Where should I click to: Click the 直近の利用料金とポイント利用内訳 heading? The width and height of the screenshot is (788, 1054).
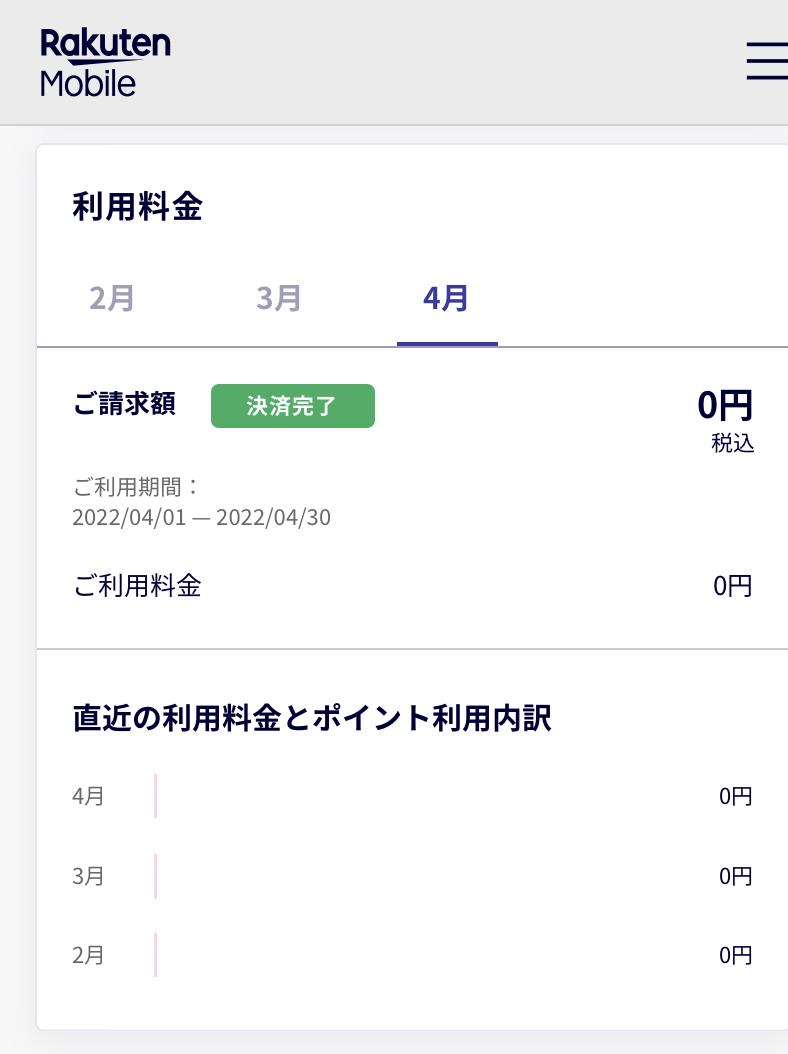point(312,719)
